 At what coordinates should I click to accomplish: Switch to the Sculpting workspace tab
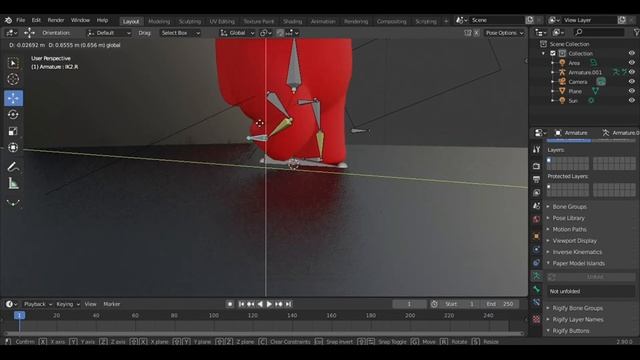click(189, 21)
